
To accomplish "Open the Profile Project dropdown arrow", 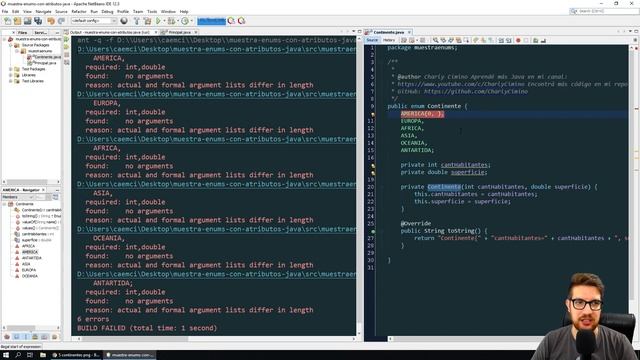I will click(x=191, y=21).
